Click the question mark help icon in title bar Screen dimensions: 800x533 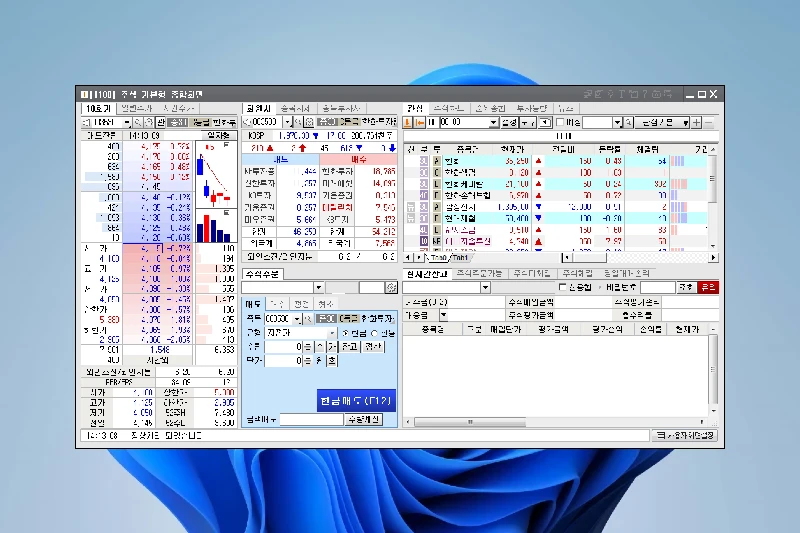tap(644, 94)
